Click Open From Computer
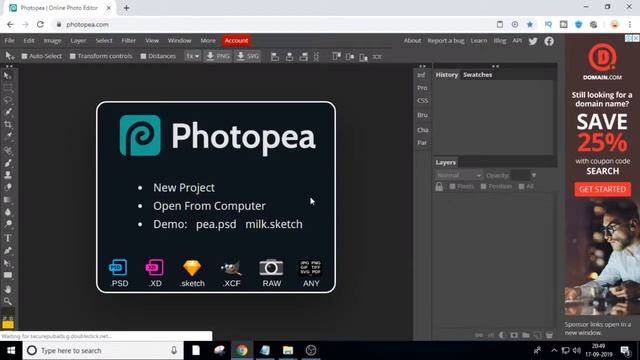 point(209,206)
